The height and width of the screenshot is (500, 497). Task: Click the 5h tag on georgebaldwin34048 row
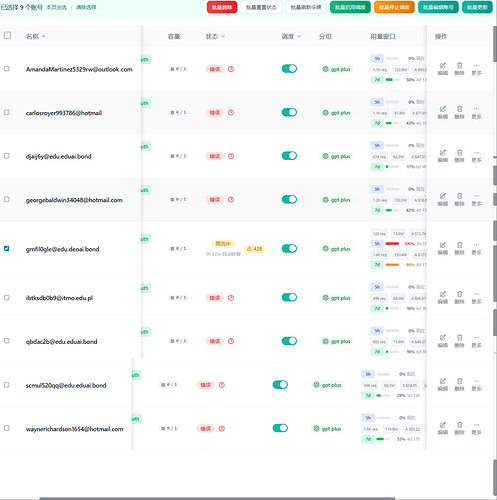(x=377, y=189)
